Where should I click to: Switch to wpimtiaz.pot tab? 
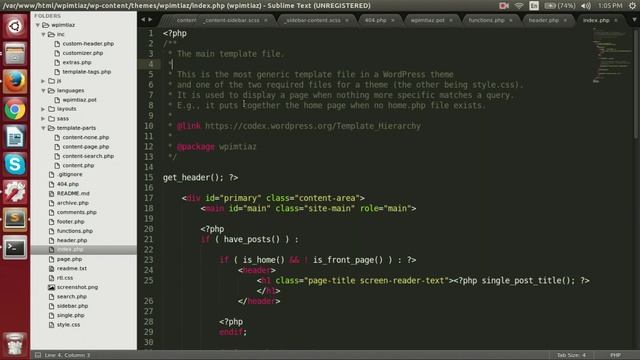[427, 20]
